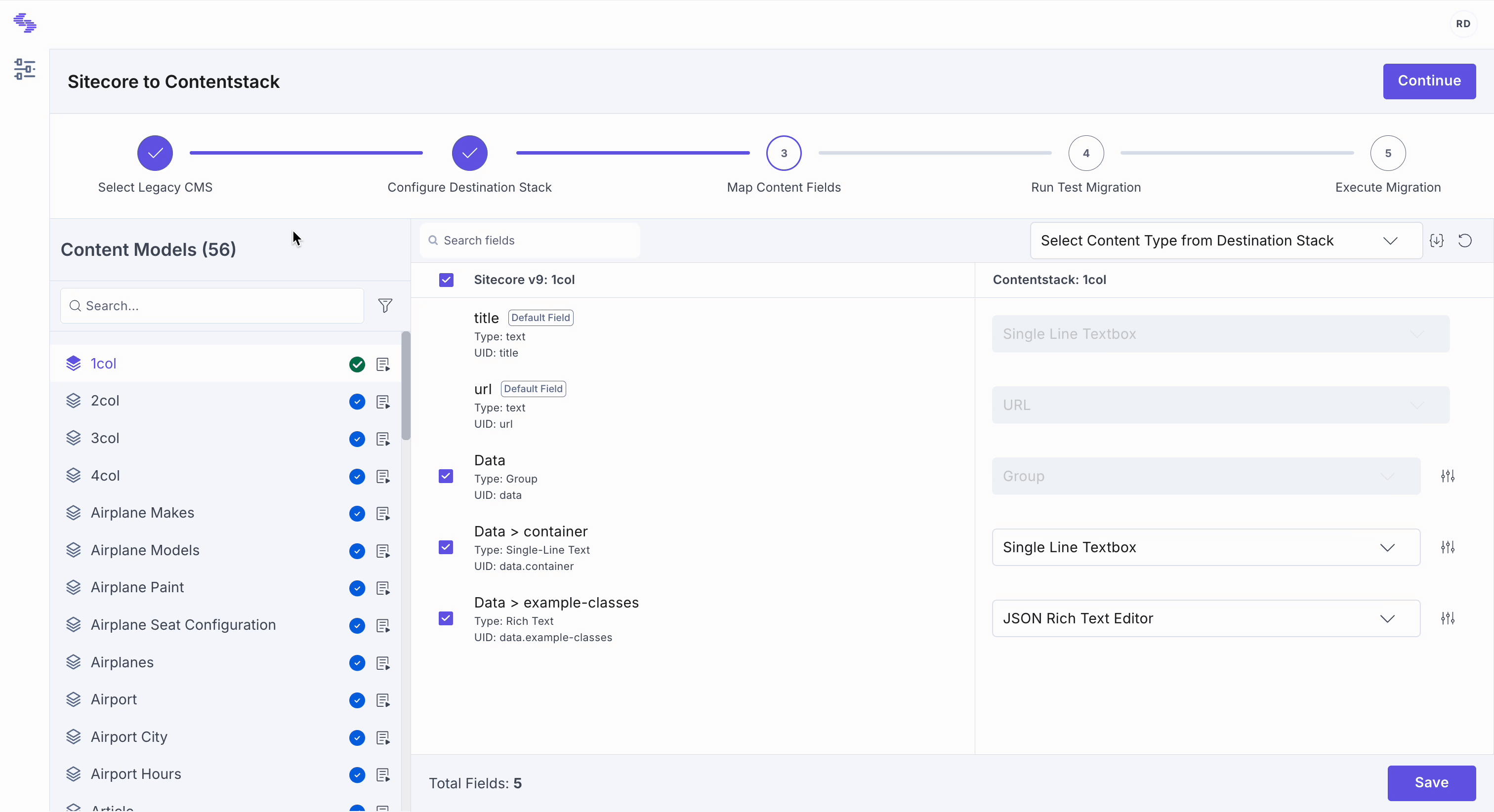Open advanced settings for Data group field
1494x812 pixels.
coord(1448,476)
